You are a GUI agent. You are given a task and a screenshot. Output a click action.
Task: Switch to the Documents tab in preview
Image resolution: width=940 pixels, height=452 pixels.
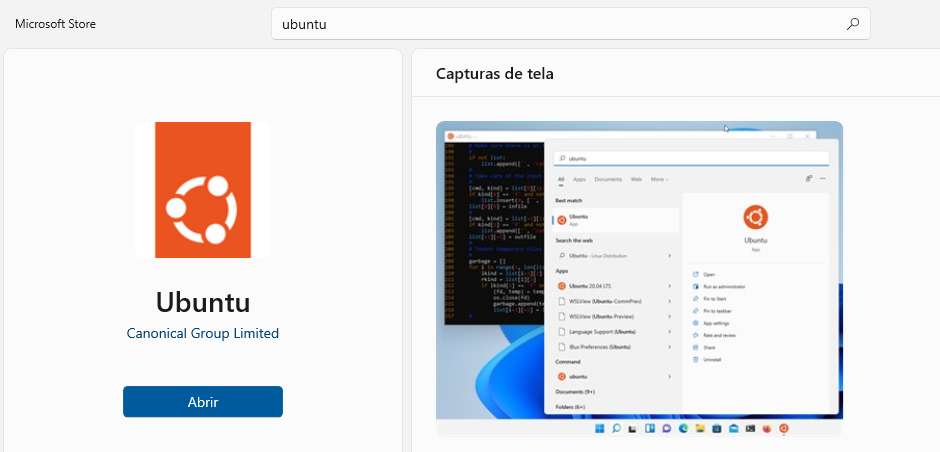608,179
